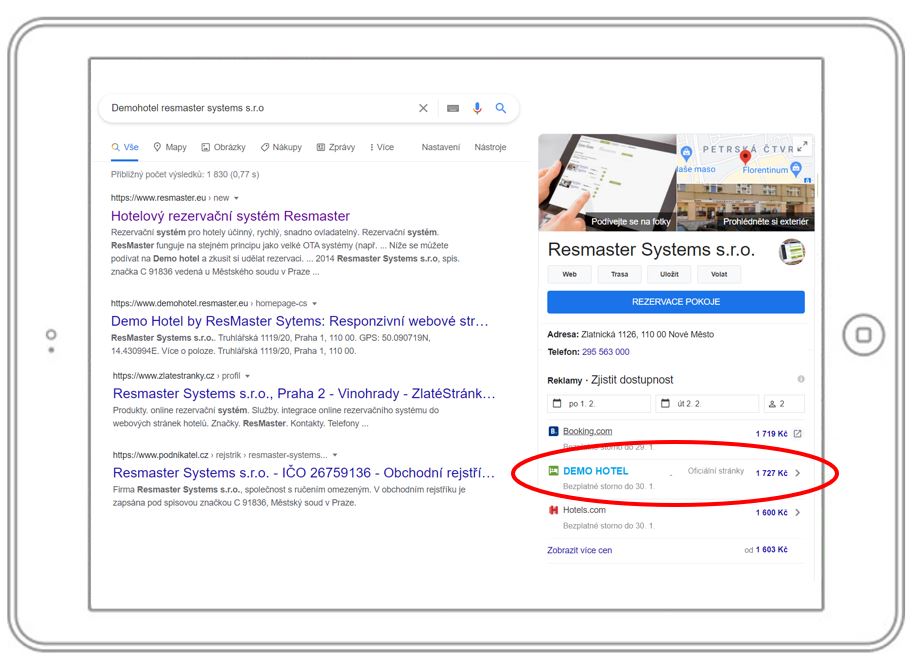
Task: Open the Nastavení search settings
Action: click(441, 147)
